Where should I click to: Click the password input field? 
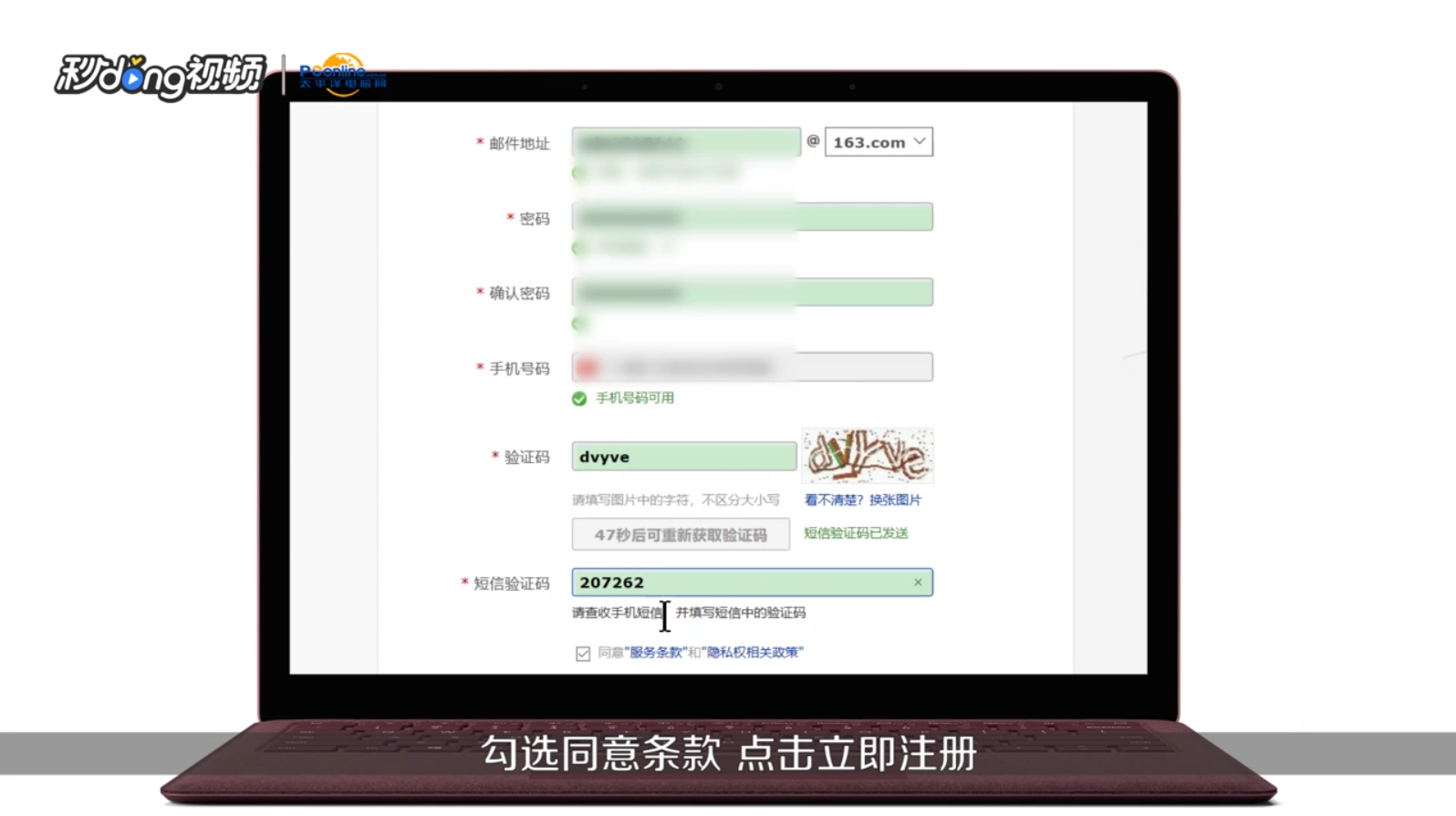click(x=752, y=217)
